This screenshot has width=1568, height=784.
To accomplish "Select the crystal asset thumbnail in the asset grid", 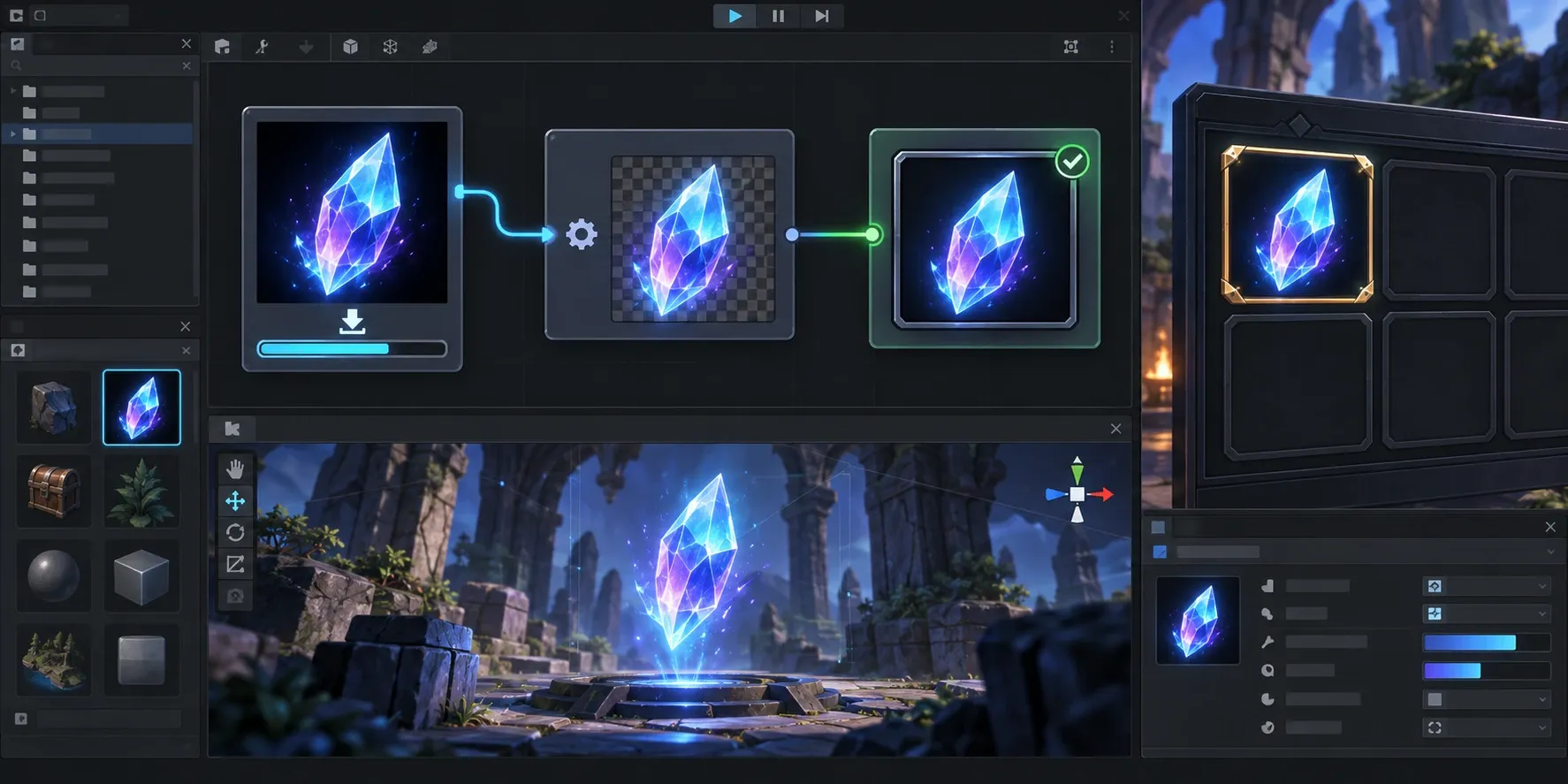I will [141, 407].
